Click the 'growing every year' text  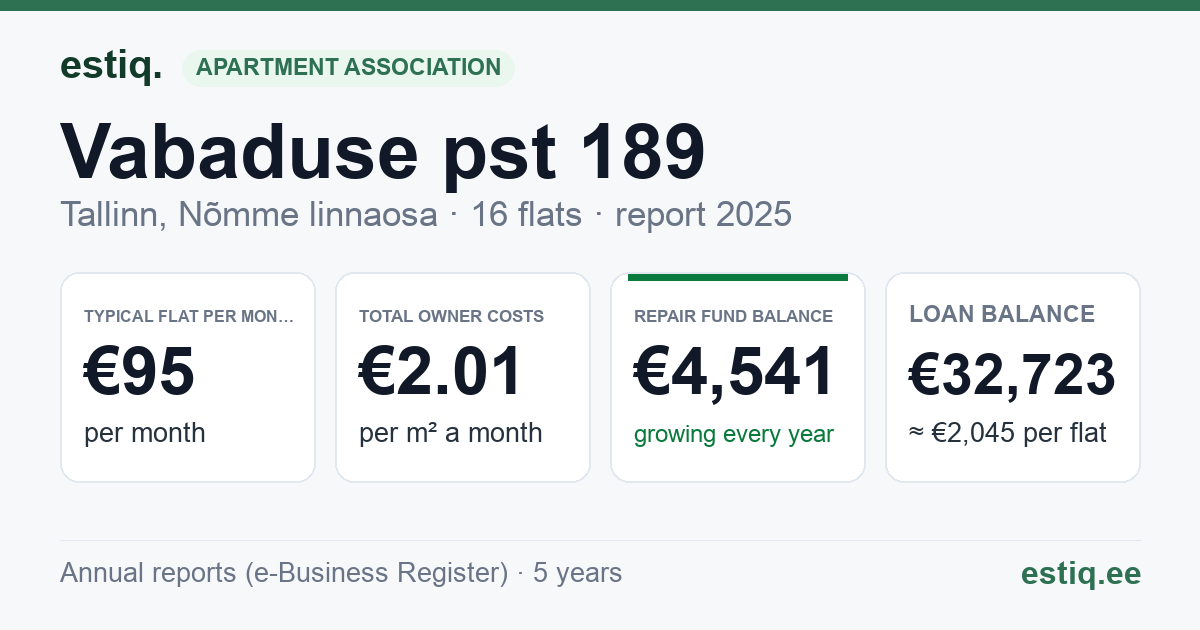(x=734, y=434)
